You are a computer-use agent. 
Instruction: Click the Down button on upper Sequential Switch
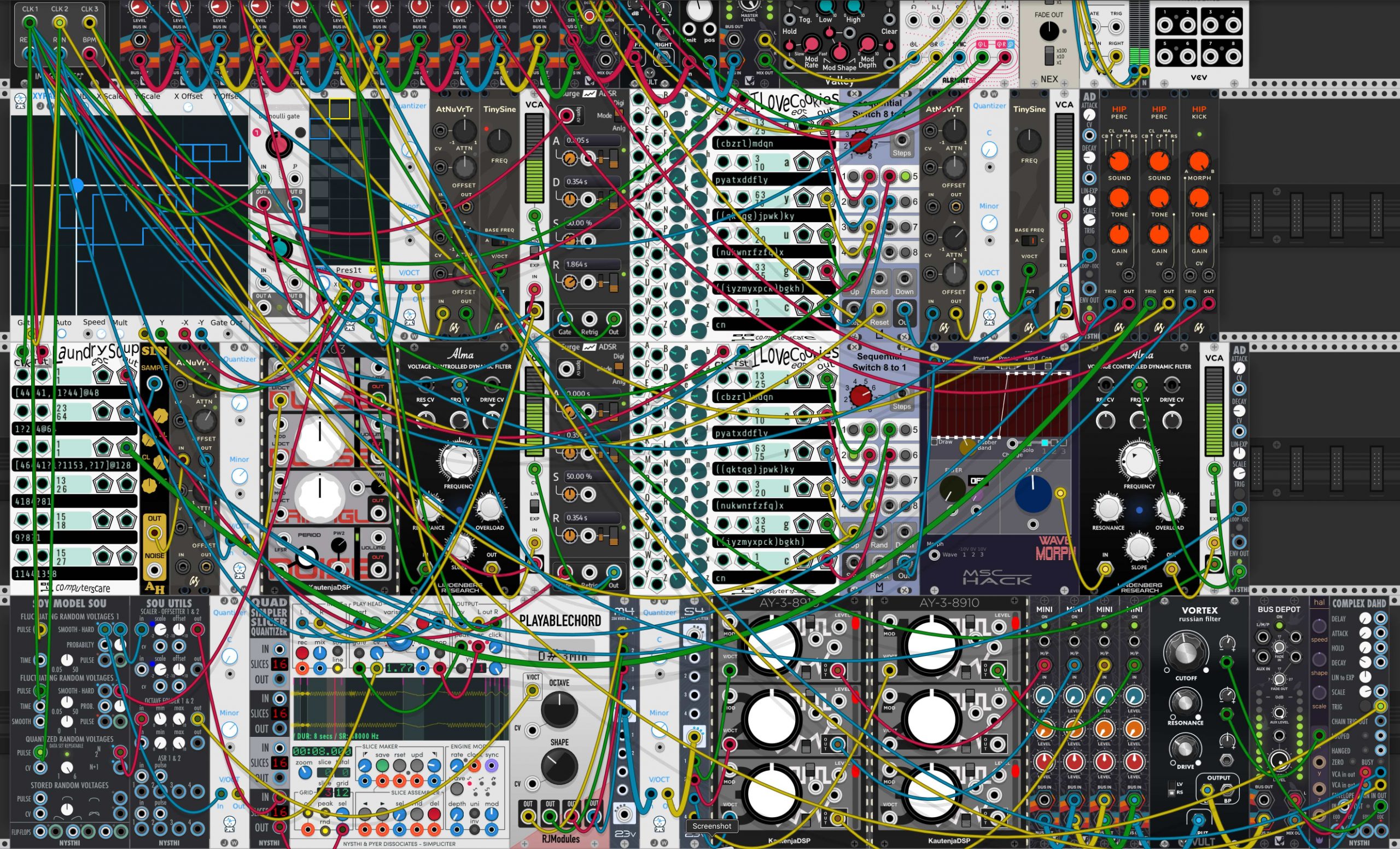pos(904,278)
